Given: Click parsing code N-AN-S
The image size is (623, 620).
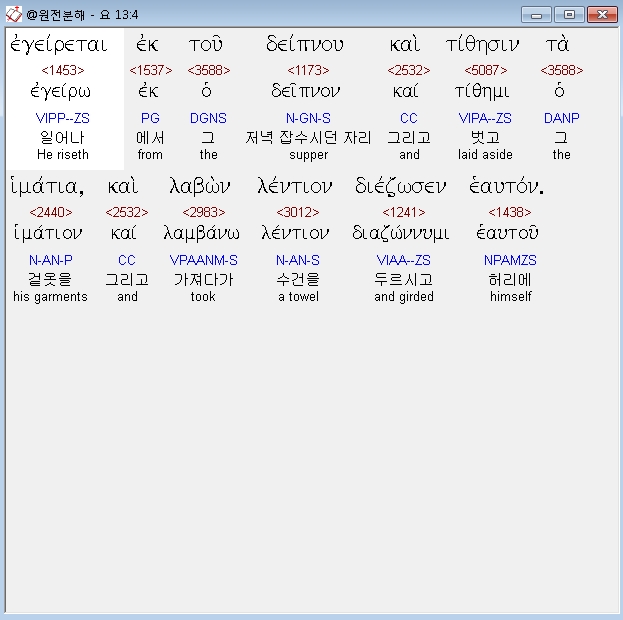Looking at the screenshot, I should click(298, 260).
